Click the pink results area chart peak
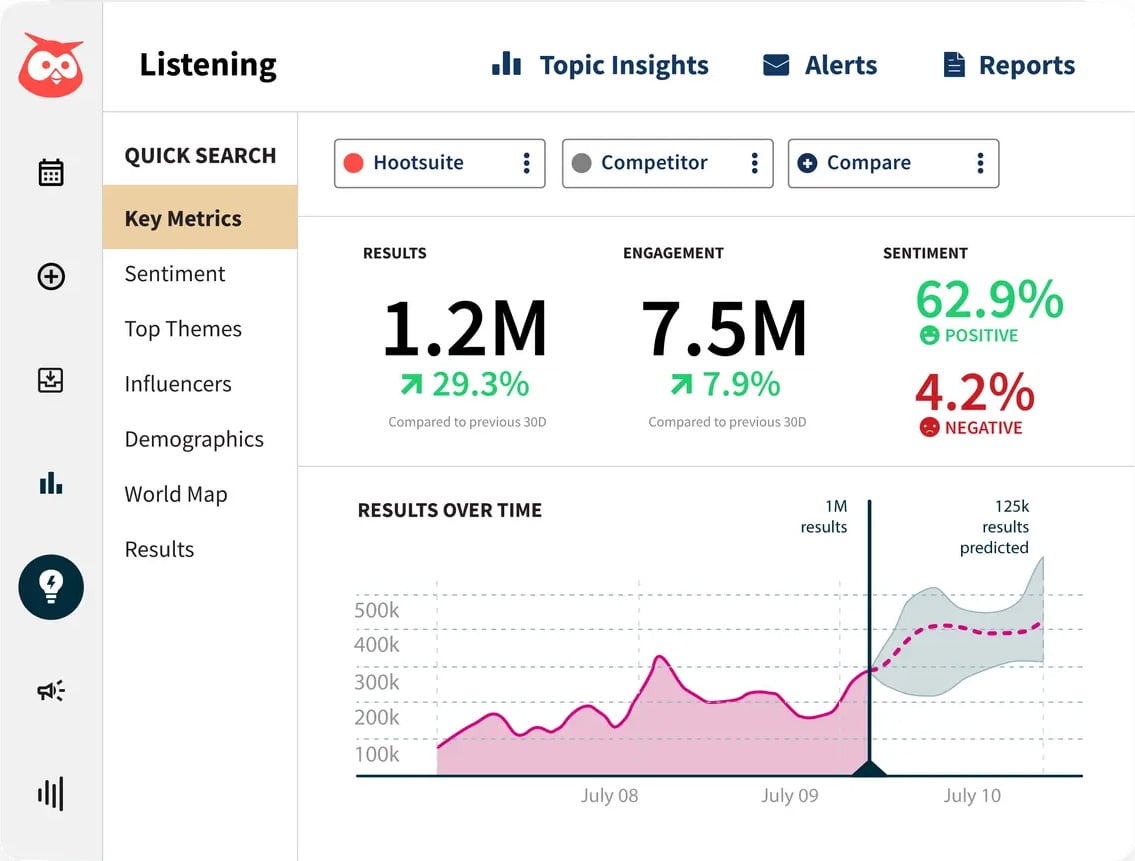1135x861 pixels. [x=660, y=658]
